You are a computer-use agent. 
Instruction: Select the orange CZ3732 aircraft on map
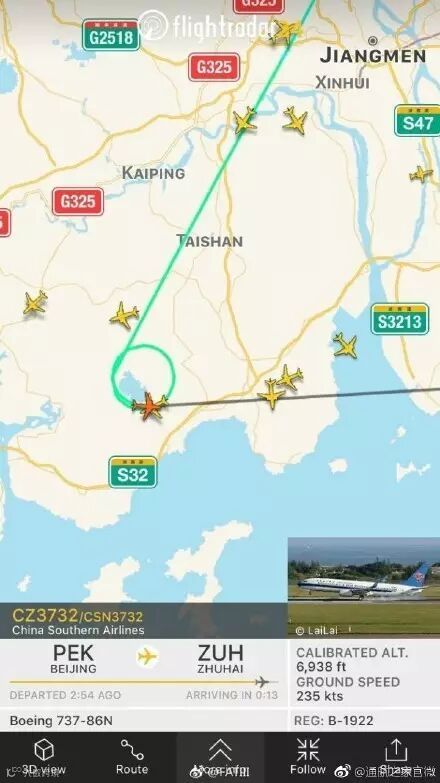pos(150,405)
